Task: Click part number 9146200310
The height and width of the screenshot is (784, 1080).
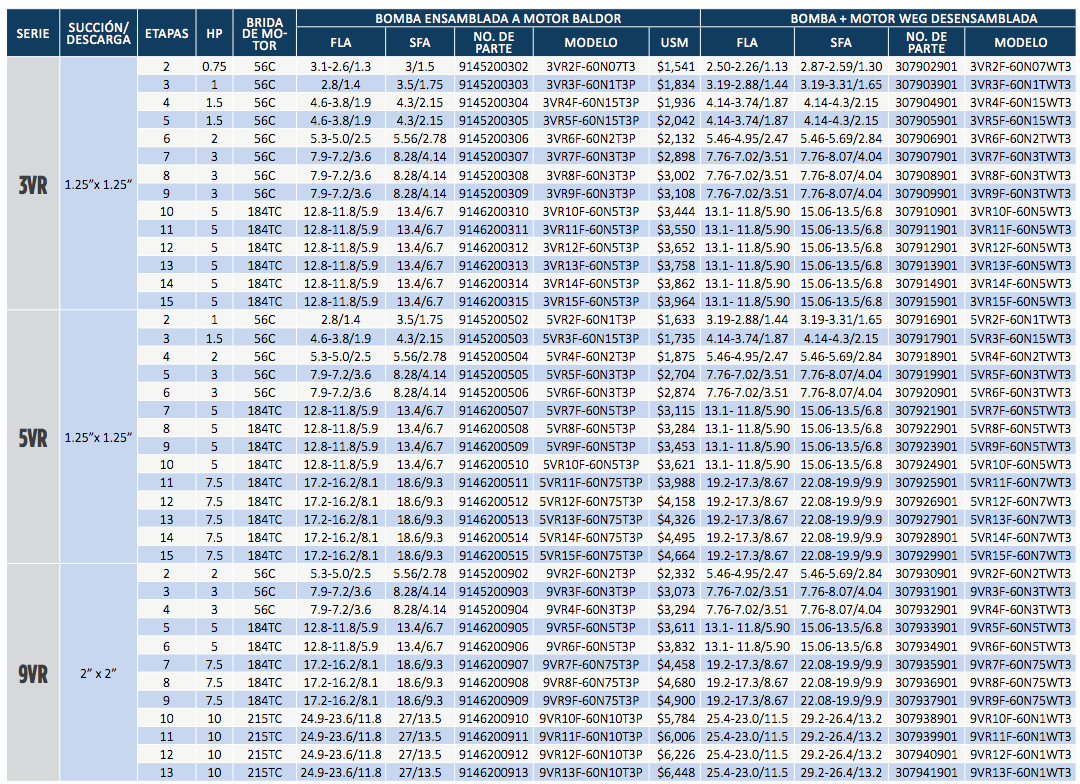Action: pos(494,212)
